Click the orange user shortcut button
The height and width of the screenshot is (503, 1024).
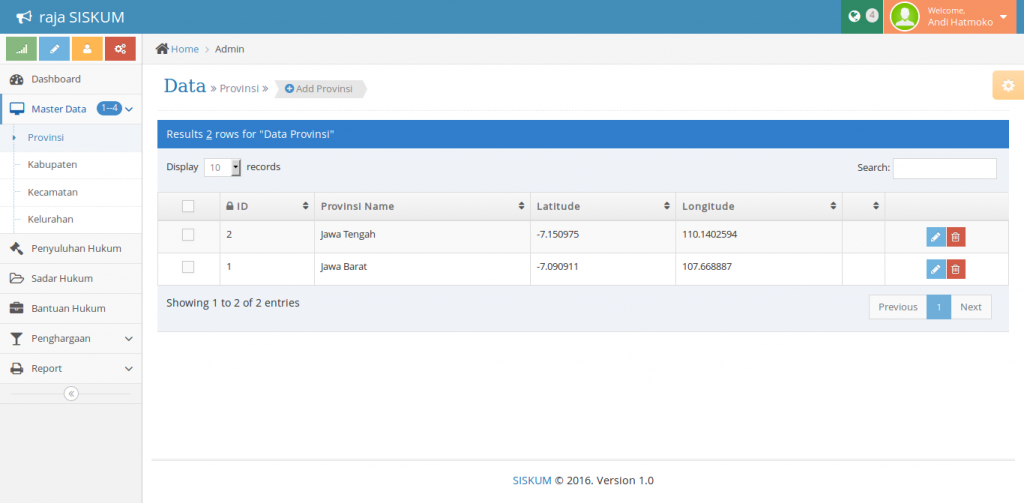point(87,48)
